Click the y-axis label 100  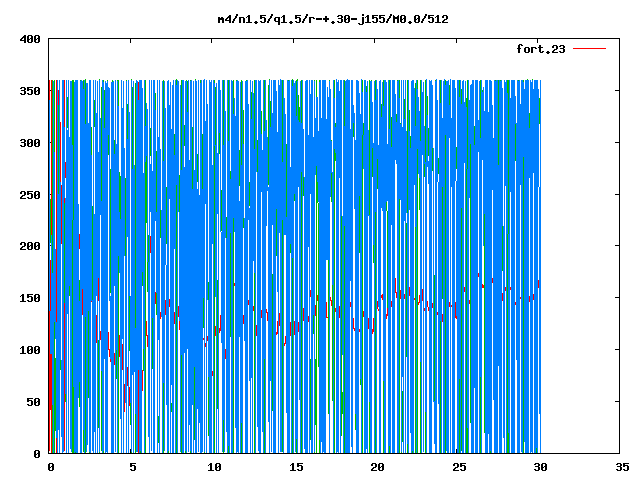coord(30,350)
